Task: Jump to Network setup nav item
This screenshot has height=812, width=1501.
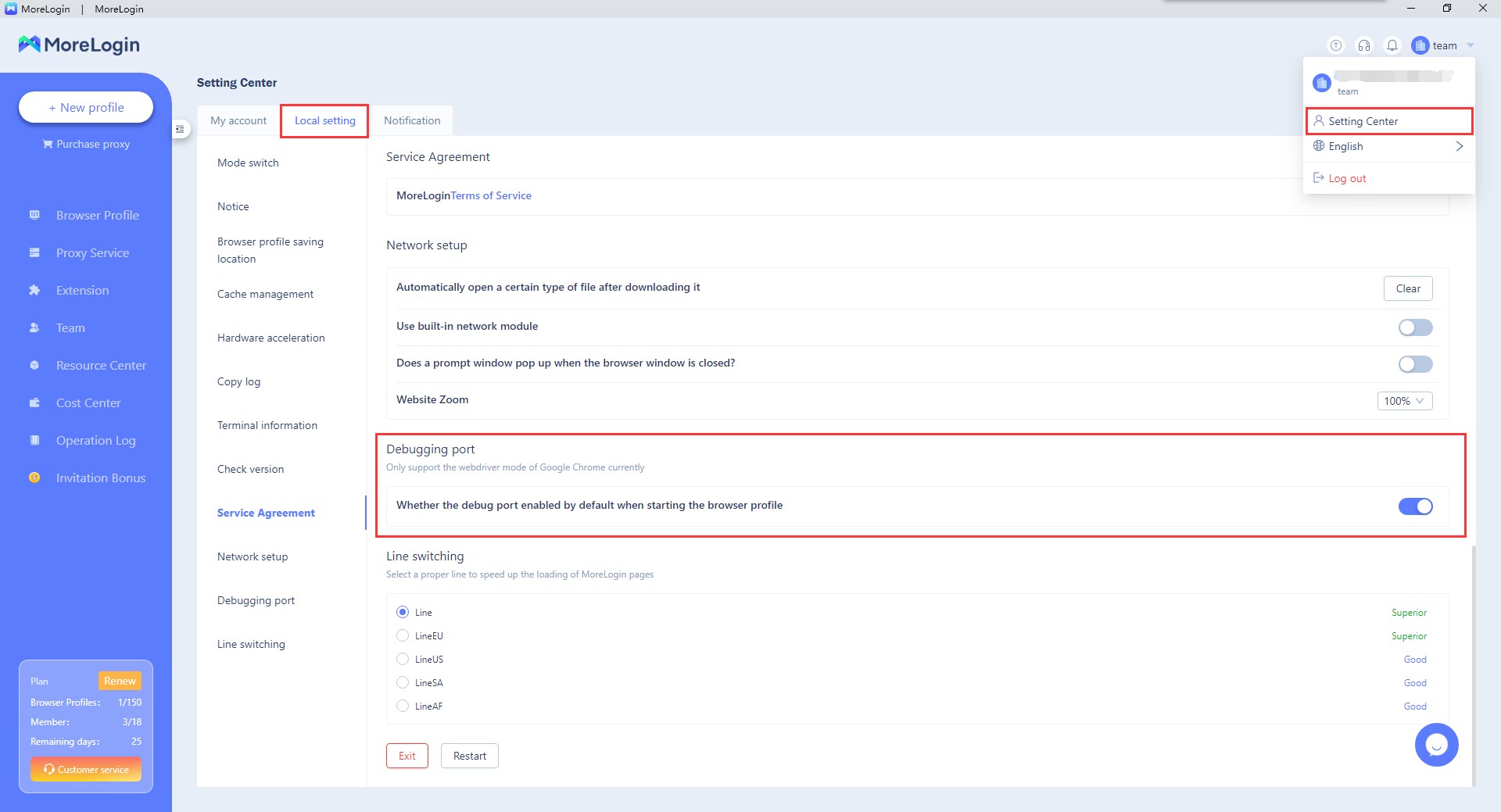Action: (x=253, y=556)
